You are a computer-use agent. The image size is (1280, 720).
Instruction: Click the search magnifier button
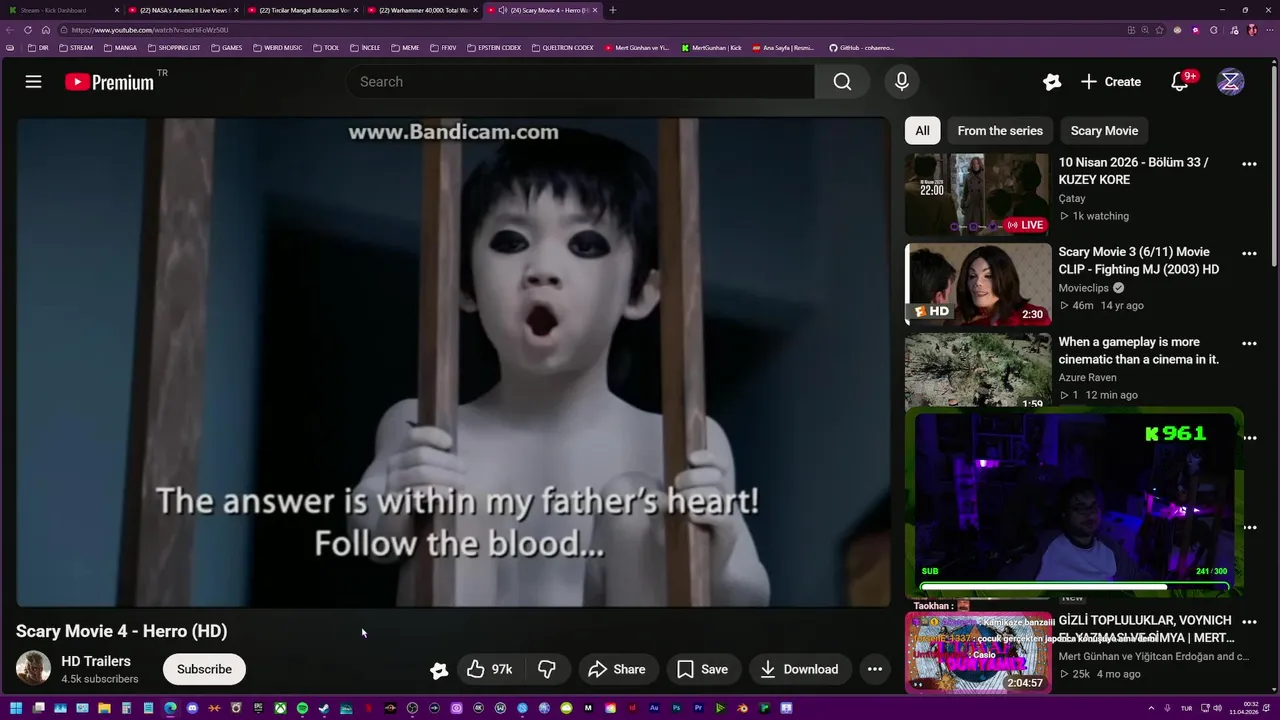(842, 82)
